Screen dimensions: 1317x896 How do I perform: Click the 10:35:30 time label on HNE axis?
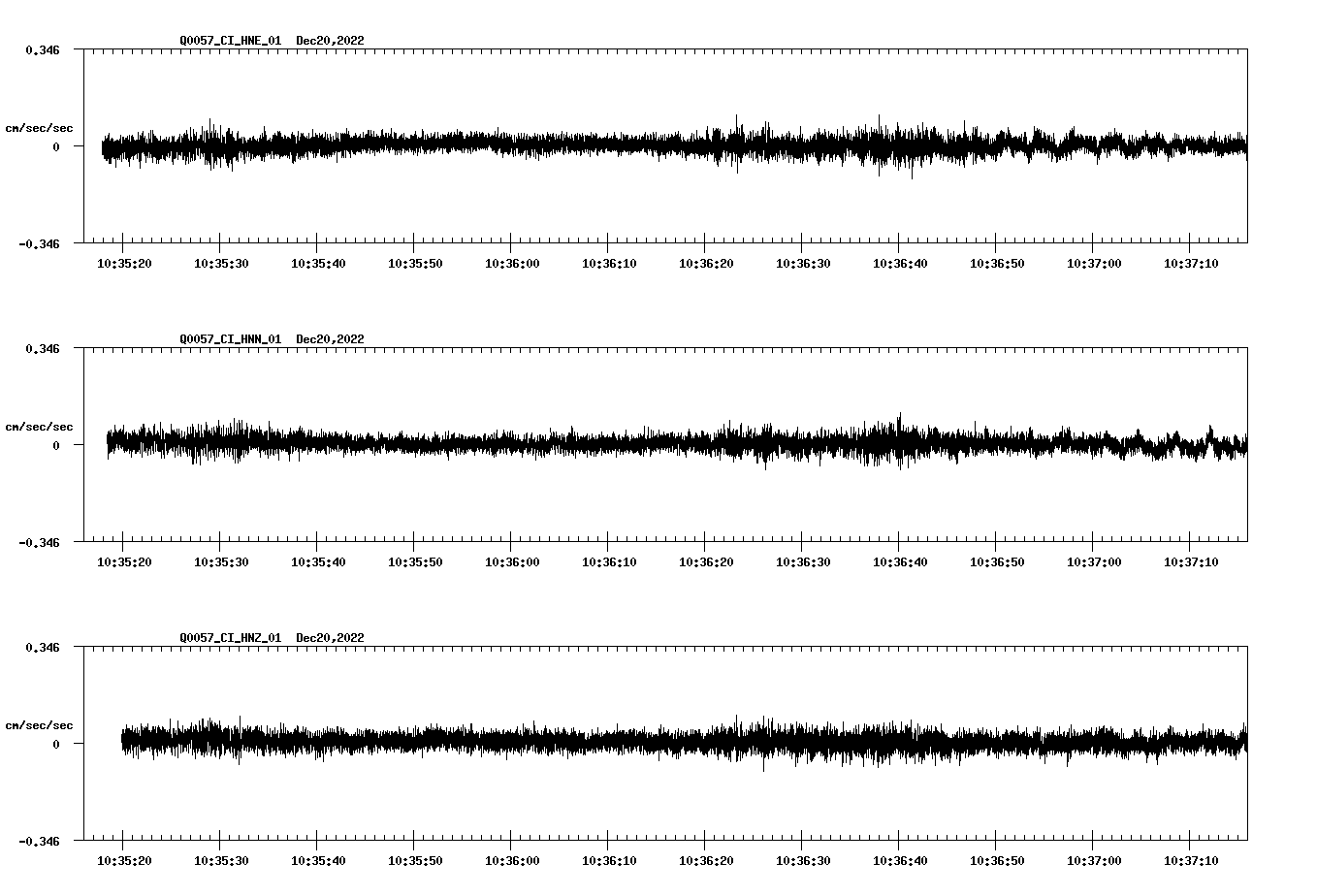pyautogui.click(x=221, y=264)
